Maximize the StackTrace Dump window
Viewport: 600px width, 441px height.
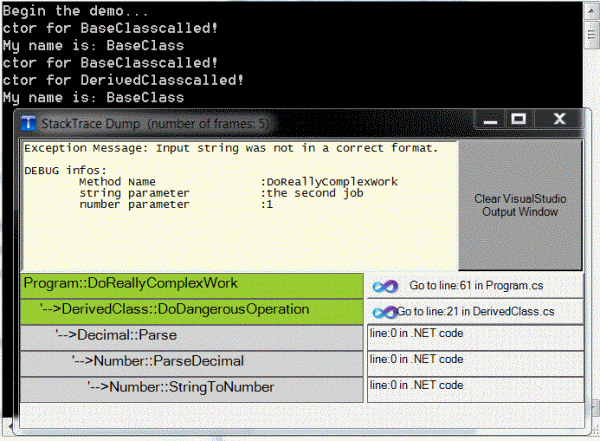tap(518, 121)
